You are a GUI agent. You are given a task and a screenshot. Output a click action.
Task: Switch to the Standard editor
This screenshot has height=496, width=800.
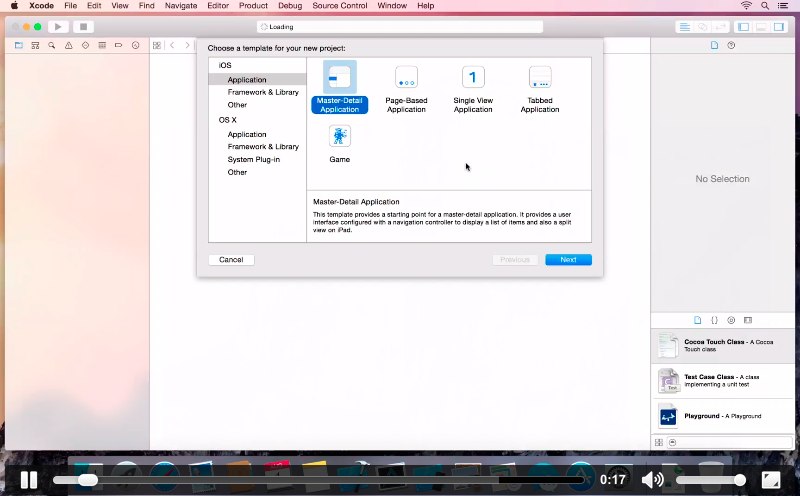click(685, 27)
